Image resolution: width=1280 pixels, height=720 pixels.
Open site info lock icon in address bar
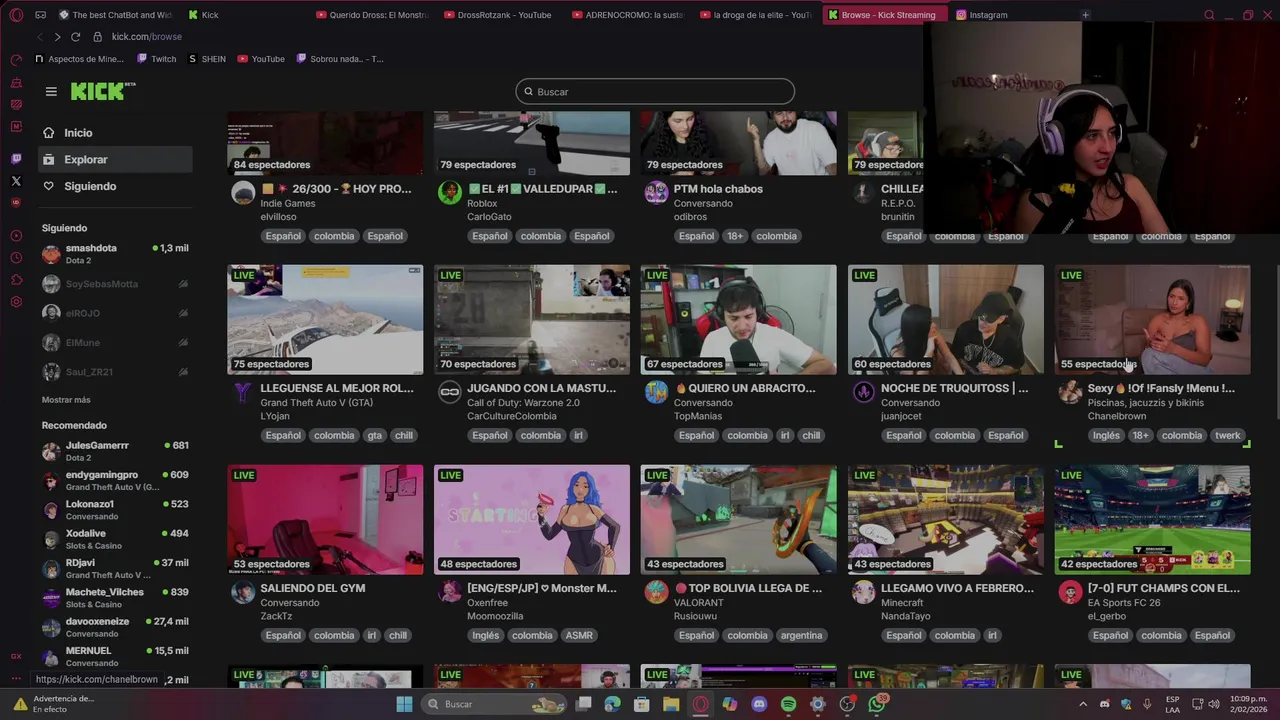tap(97, 37)
